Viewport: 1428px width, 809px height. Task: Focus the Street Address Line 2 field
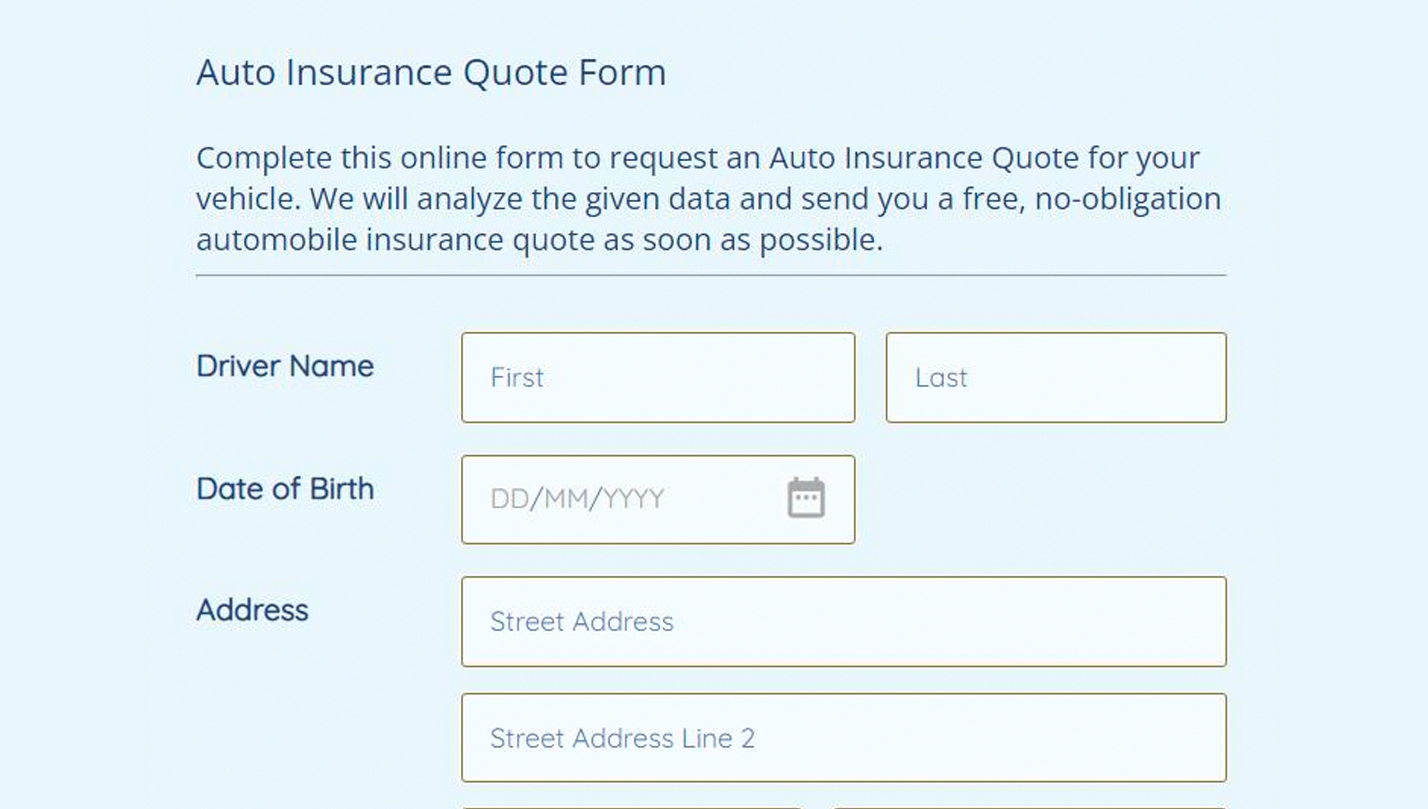point(843,738)
